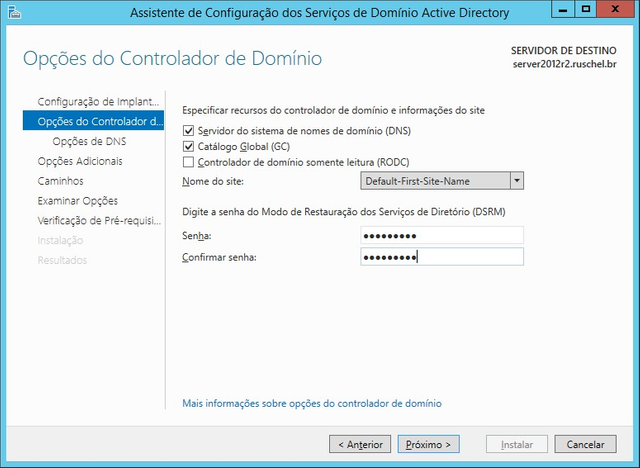Viewport: 640px width, 468px height.
Task: Click the grayed-out Instalar button
Action: (x=517, y=444)
